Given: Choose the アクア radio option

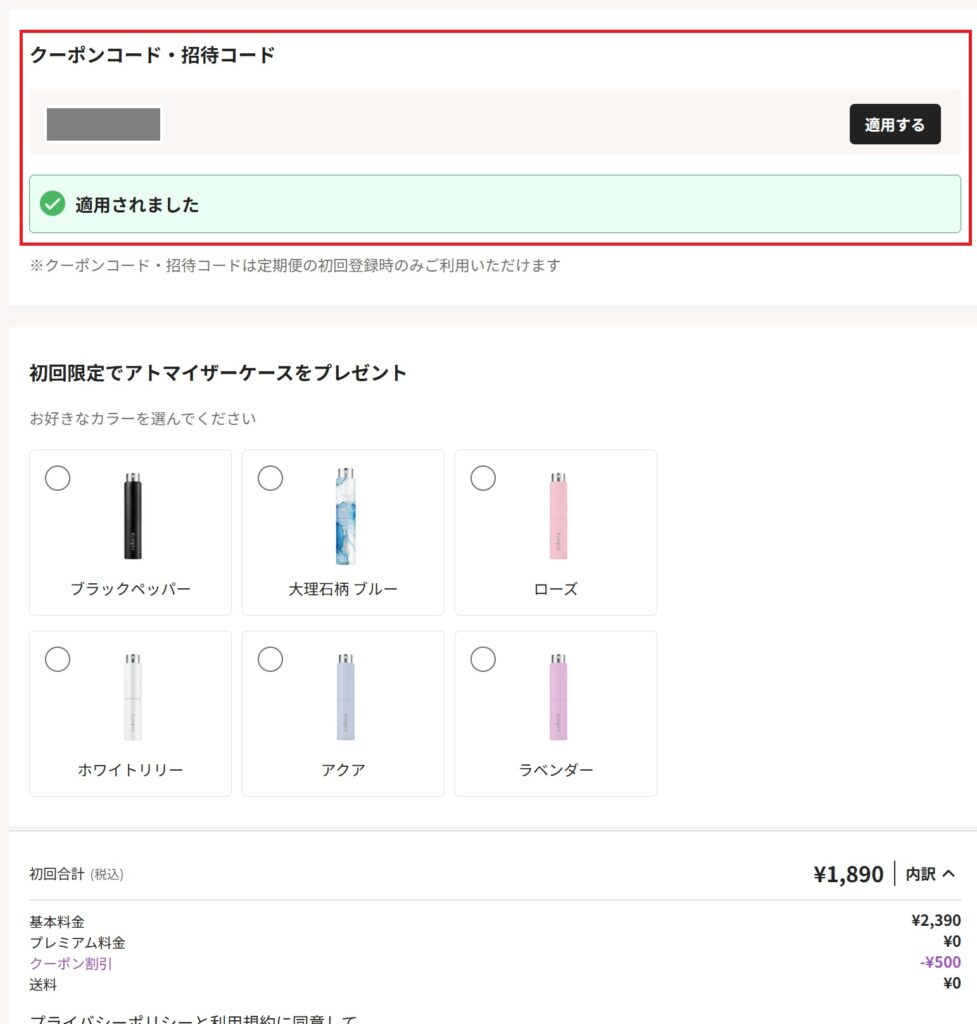Looking at the screenshot, I should coord(270,659).
